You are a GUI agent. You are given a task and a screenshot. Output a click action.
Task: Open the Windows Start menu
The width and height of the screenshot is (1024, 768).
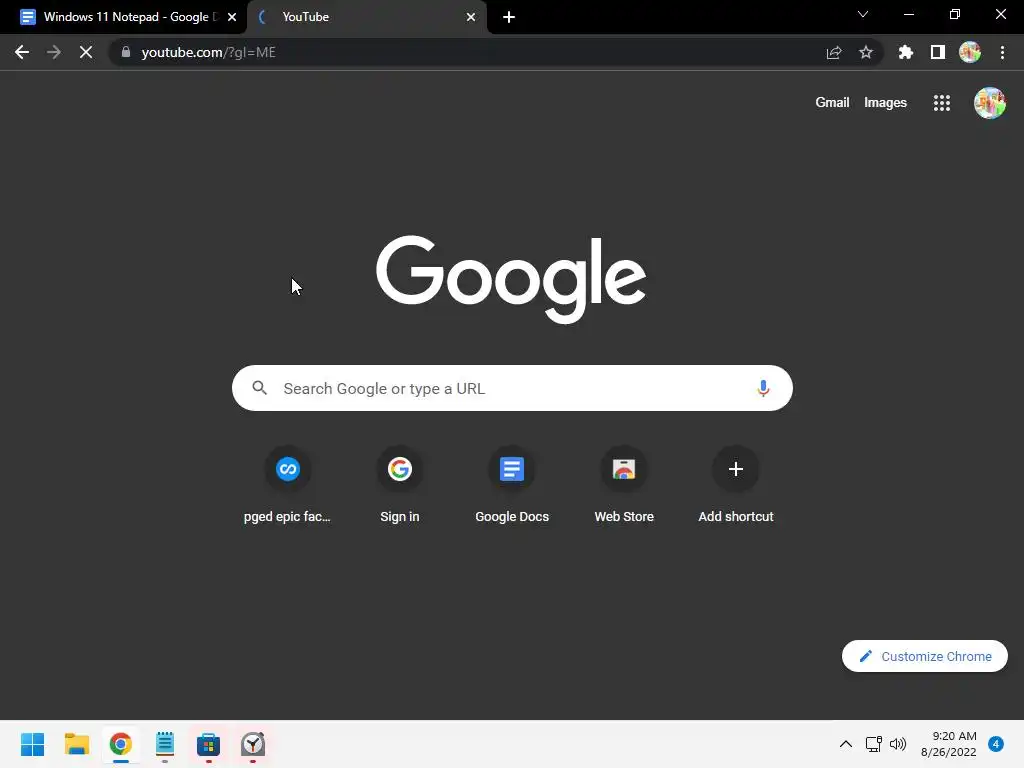pyautogui.click(x=33, y=744)
